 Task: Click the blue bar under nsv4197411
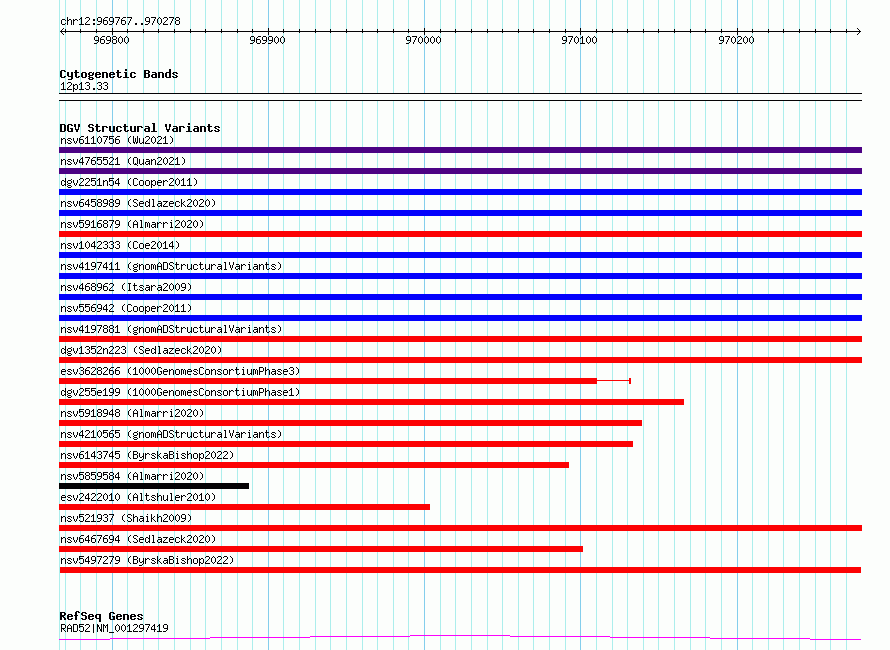460,276
